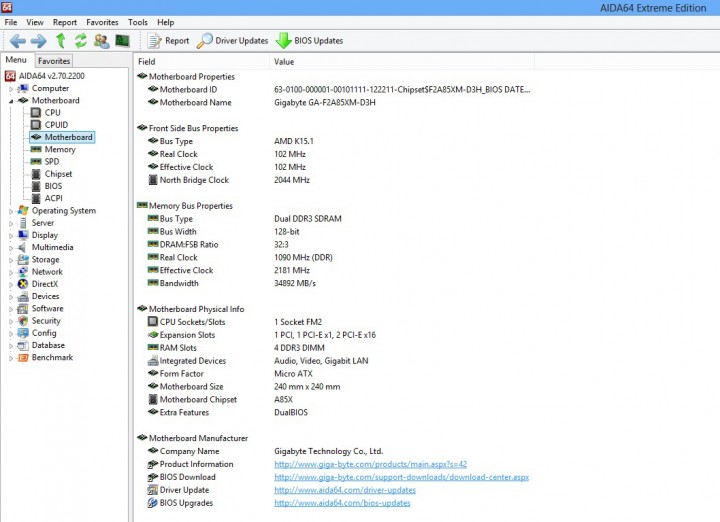Open the BIOS Download support link

[x=401, y=477]
